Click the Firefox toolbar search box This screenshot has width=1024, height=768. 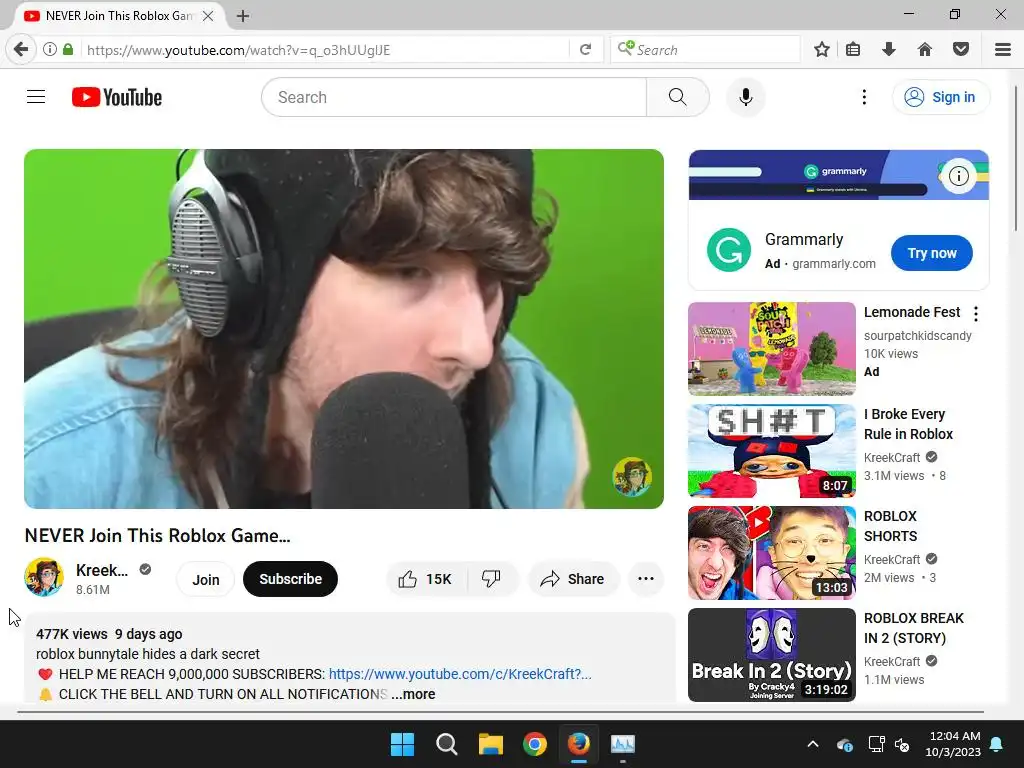tap(705, 50)
